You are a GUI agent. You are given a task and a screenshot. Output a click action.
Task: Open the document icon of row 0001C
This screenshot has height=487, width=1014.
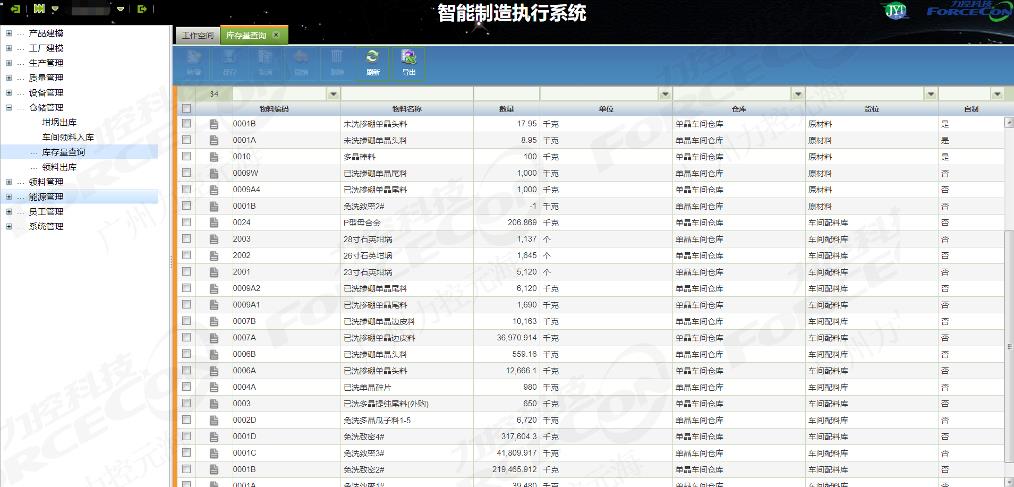214,453
